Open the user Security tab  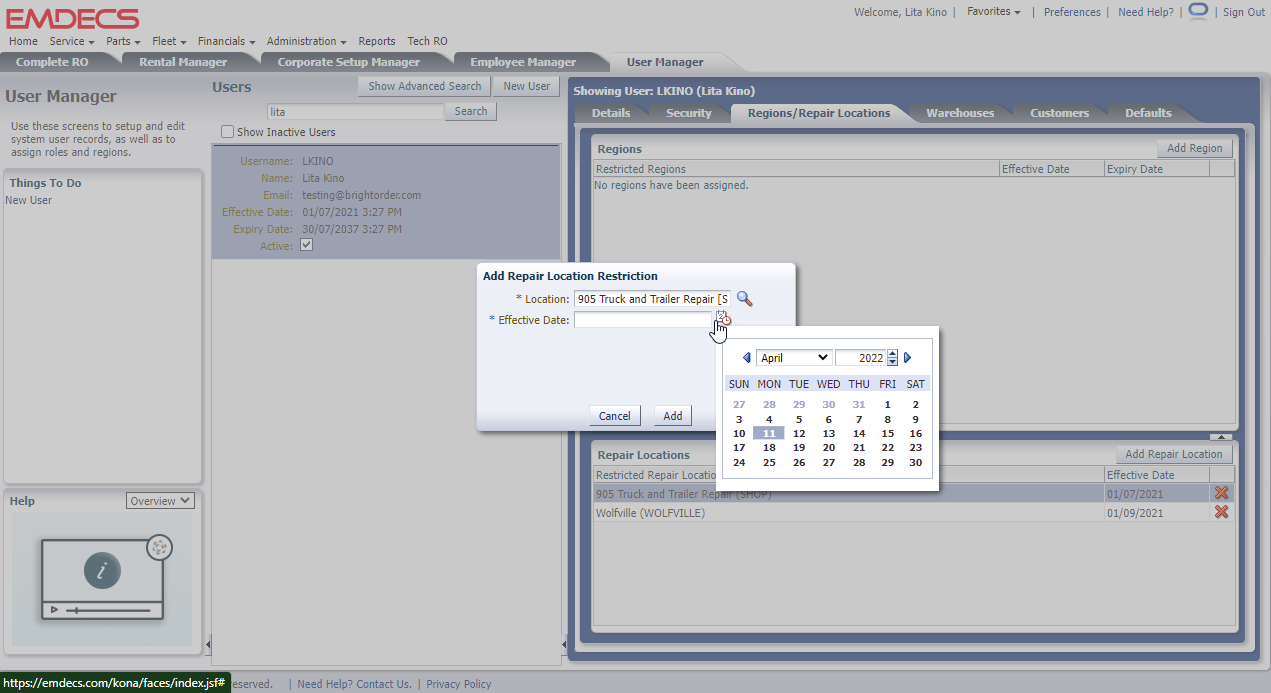689,113
